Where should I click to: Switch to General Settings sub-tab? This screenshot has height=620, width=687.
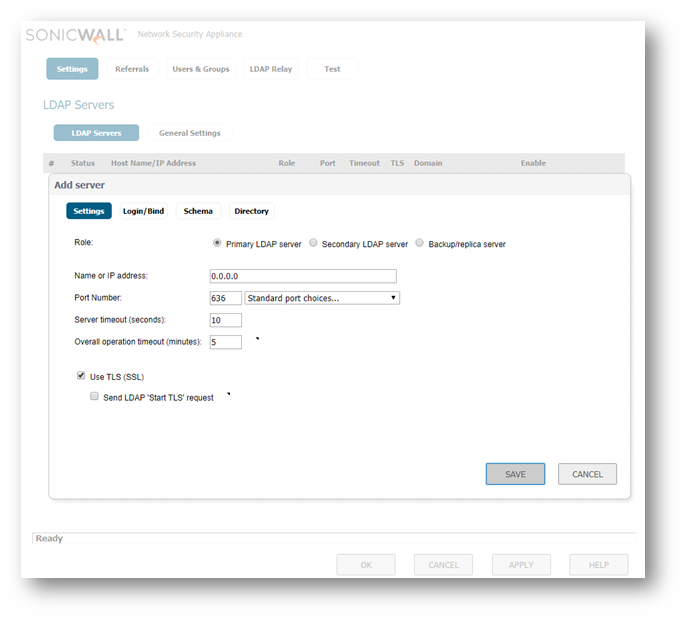point(190,133)
